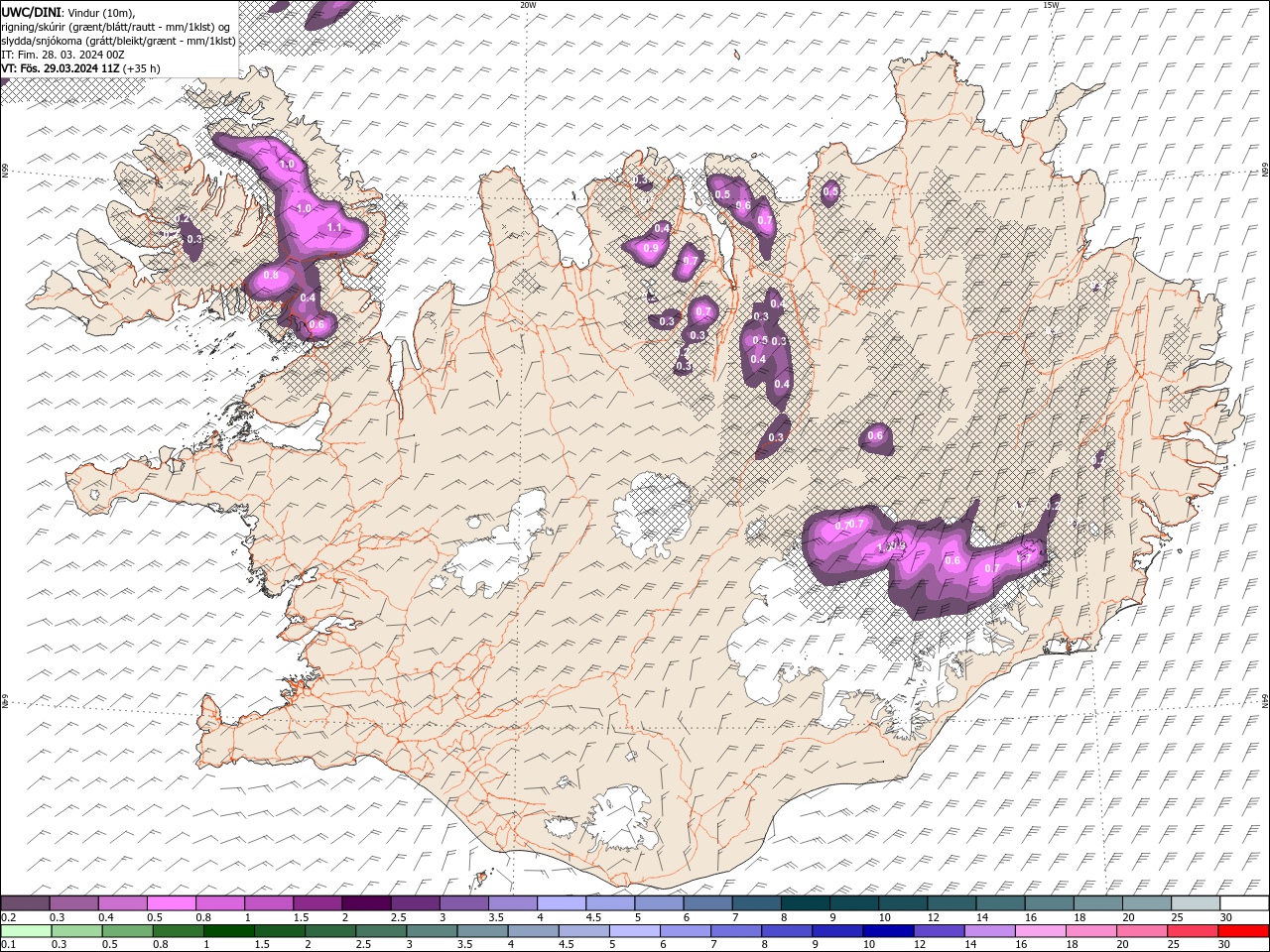Pick the bottom-row pink swatch starting at 20
The height and width of the screenshot is (952, 1270).
[1141, 931]
